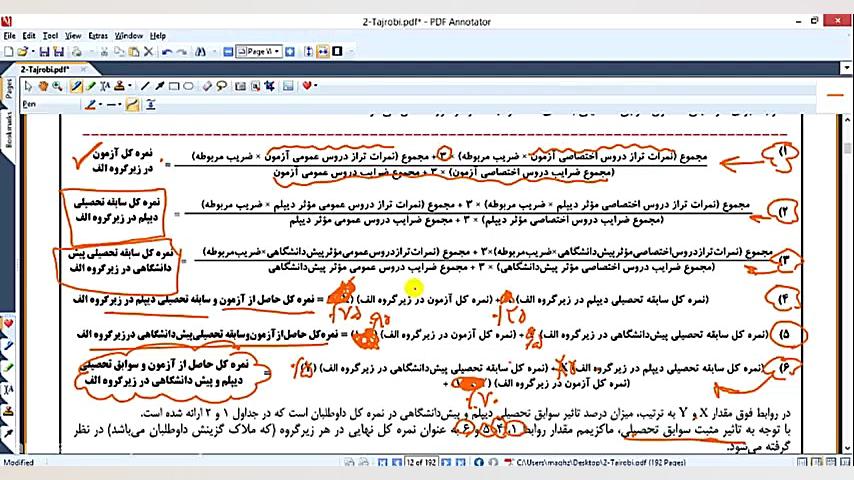This screenshot has height=480, width=854.
Task: Toggle the pen curve smoothing option
Action: tap(132, 105)
